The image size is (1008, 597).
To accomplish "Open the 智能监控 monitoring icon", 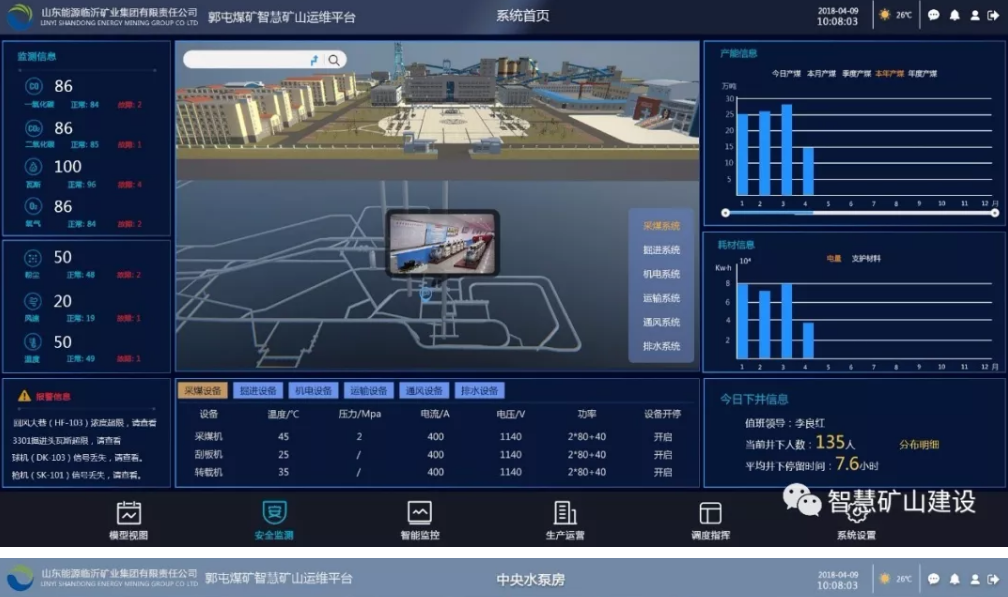I will click(x=420, y=514).
